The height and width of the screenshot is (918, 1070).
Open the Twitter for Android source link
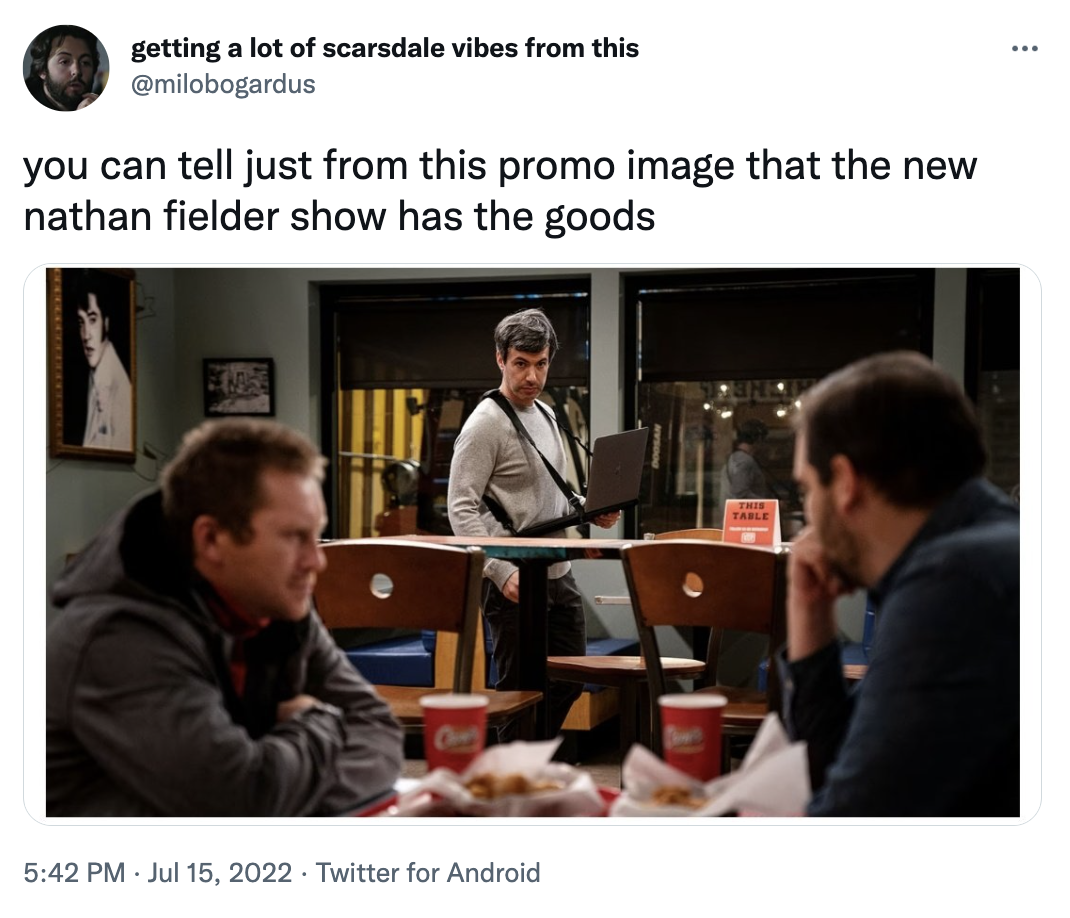(x=427, y=872)
